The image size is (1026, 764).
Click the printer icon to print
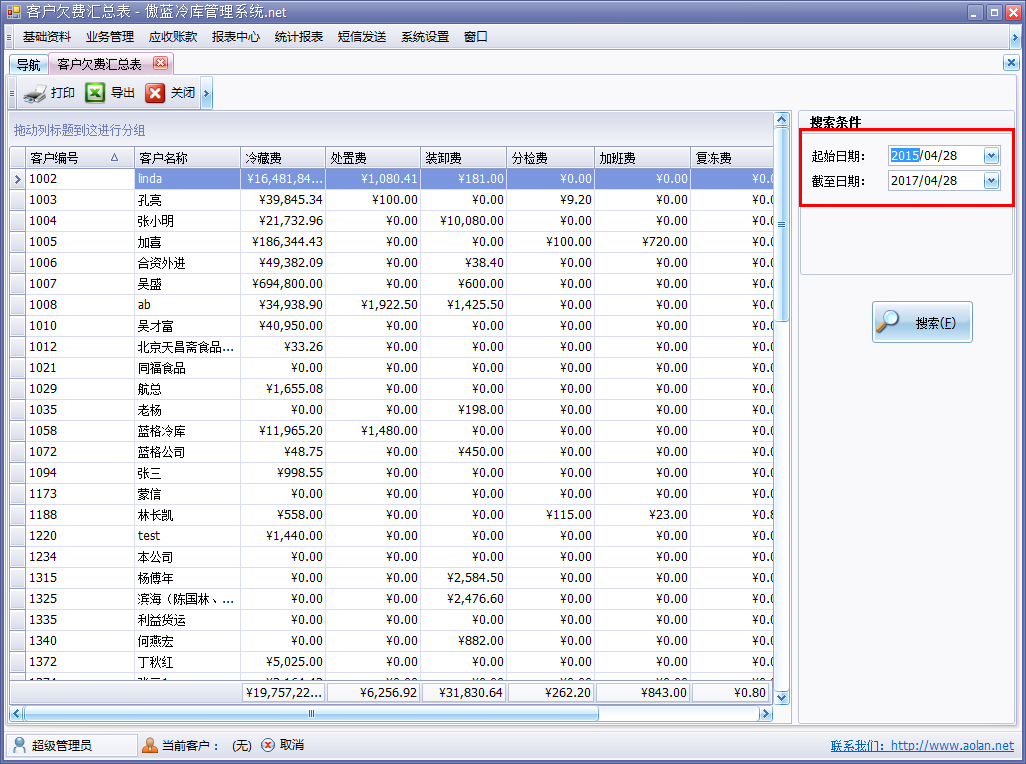(35, 94)
